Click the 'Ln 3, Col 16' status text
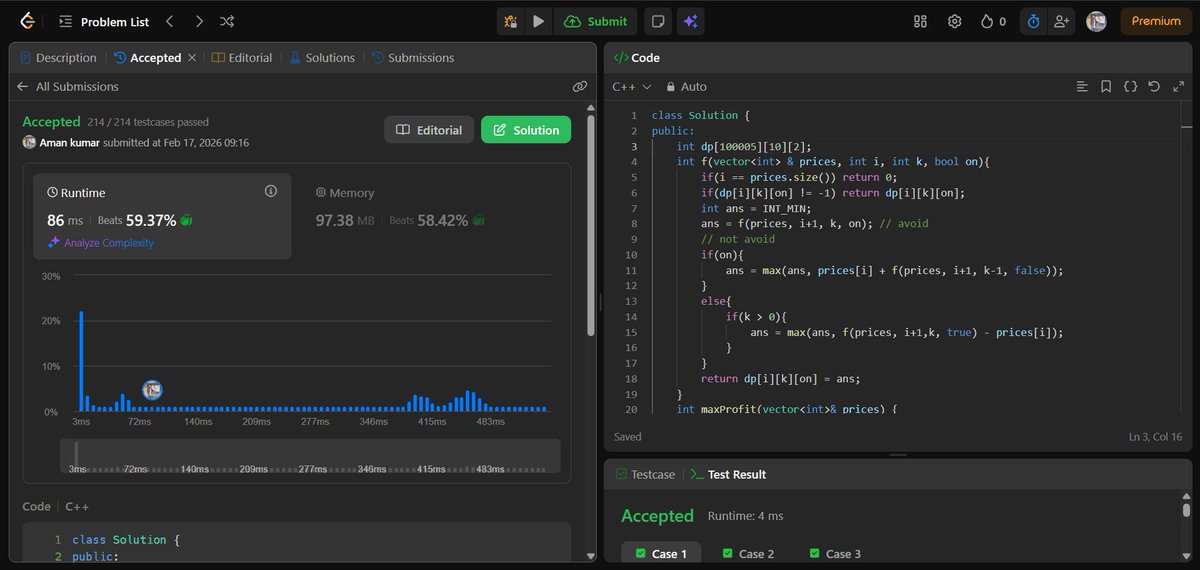 (x=1155, y=437)
